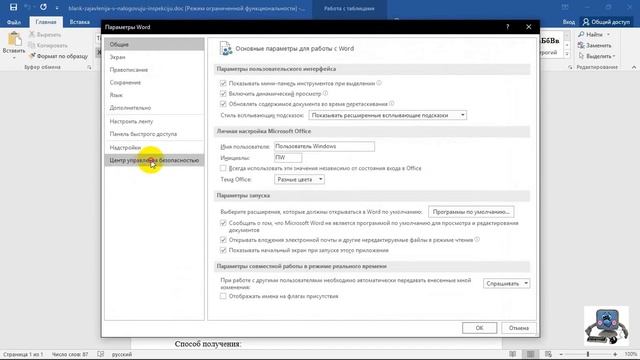Click the initials input field
The width and height of the screenshot is (640, 360).
point(288,157)
